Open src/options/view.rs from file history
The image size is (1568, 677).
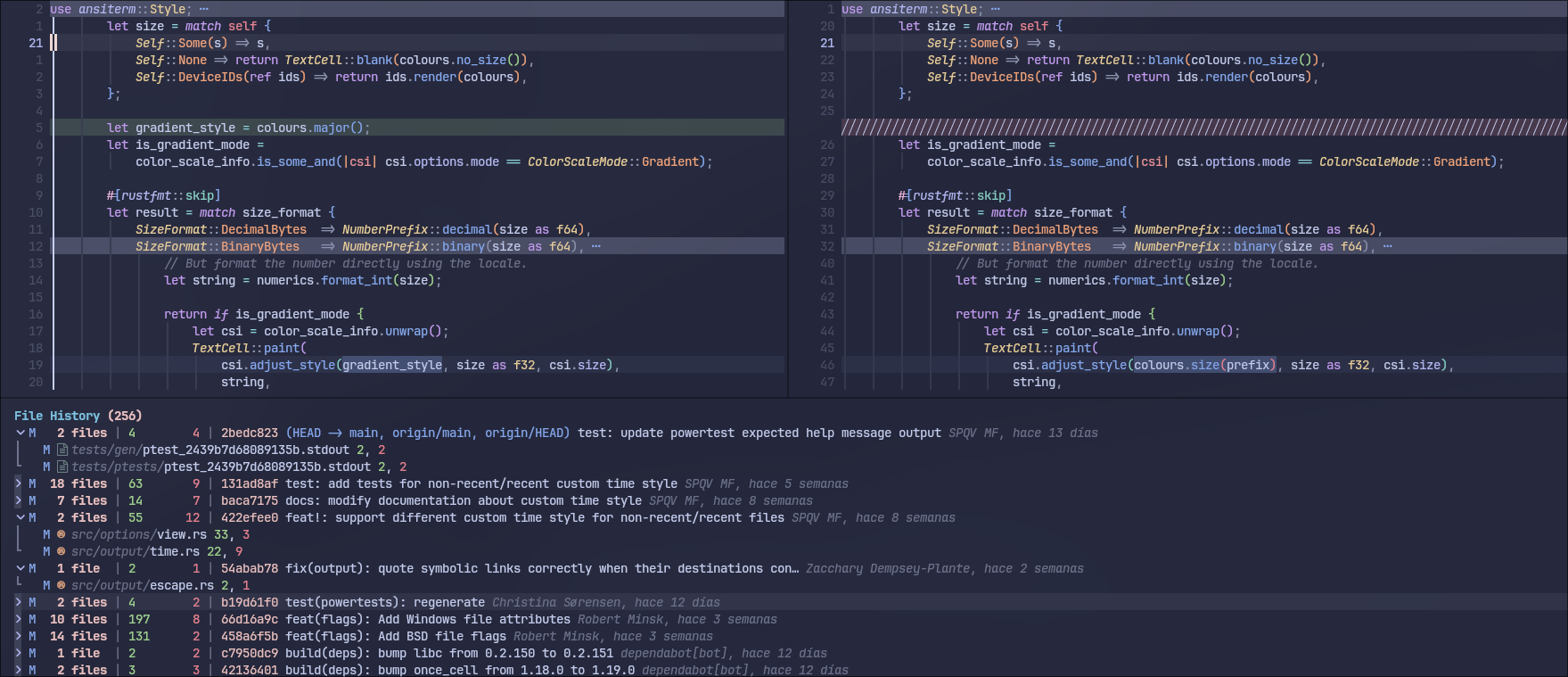pyautogui.click(x=139, y=534)
